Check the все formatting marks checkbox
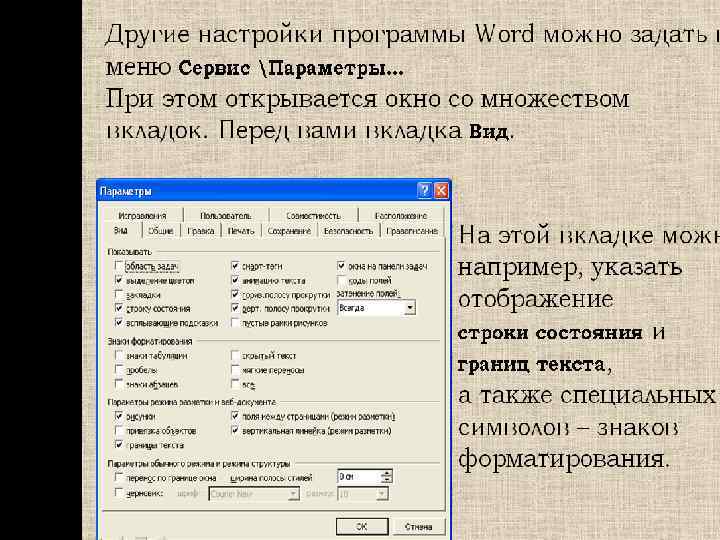 click(235, 384)
